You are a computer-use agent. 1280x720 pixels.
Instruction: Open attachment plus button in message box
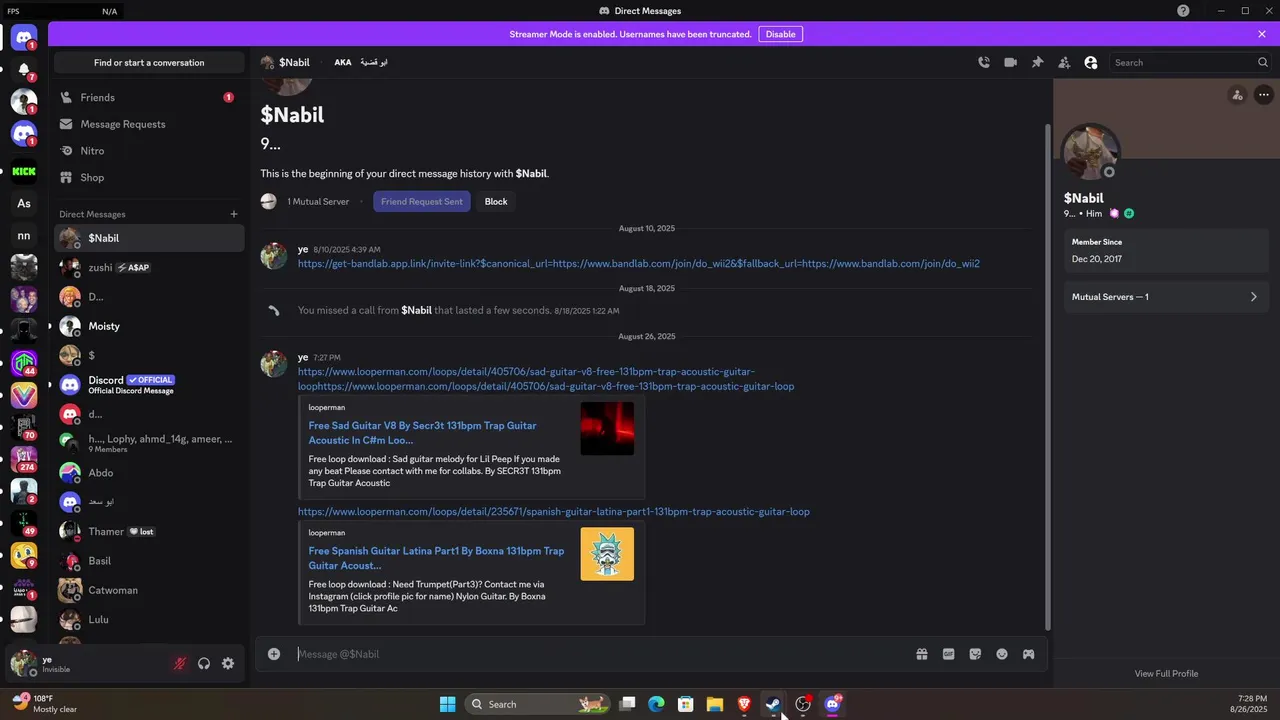(274, 654)
